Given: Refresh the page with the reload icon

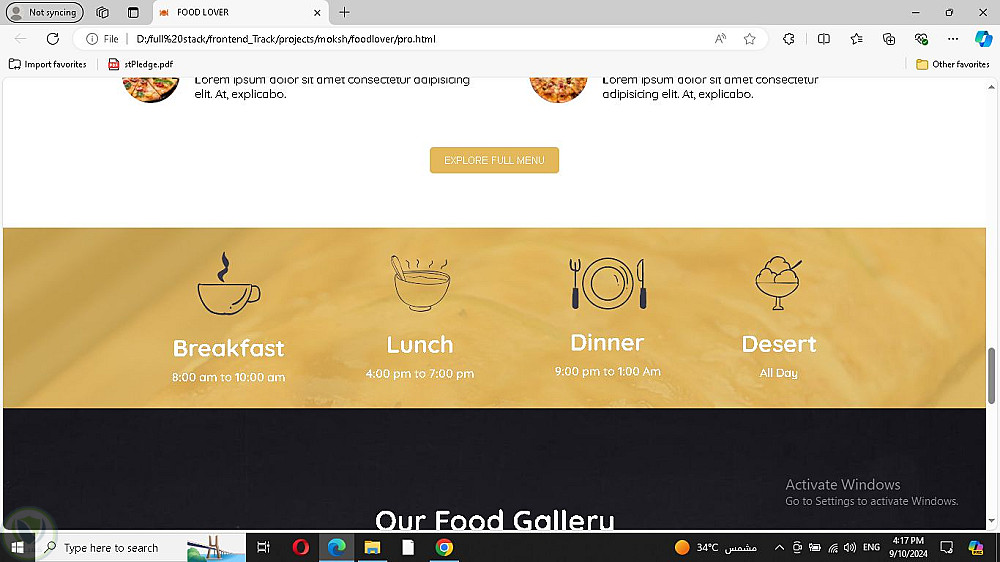Looking at the screenshot, I should coord(53,39).
